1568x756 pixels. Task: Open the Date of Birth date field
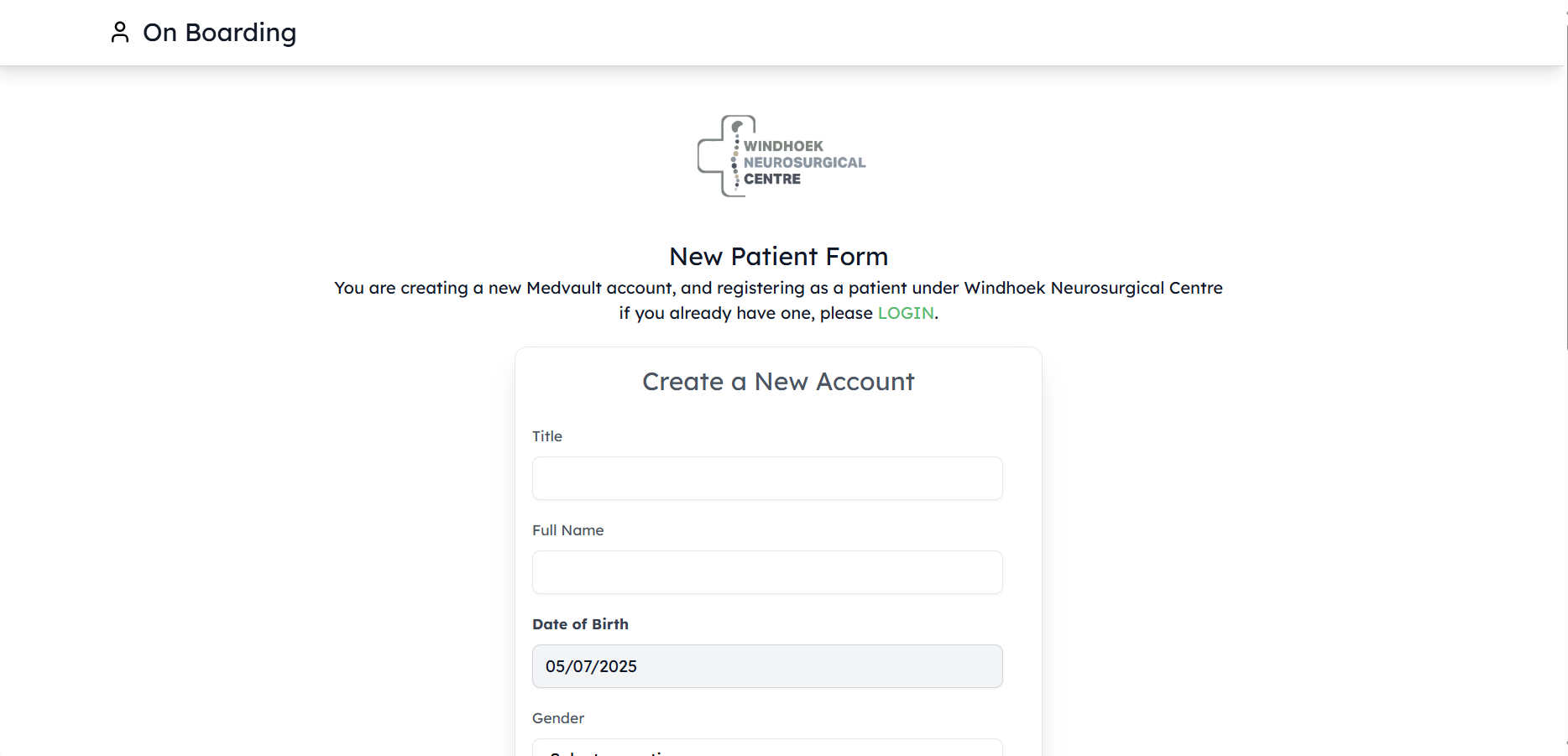coord(766,666)
